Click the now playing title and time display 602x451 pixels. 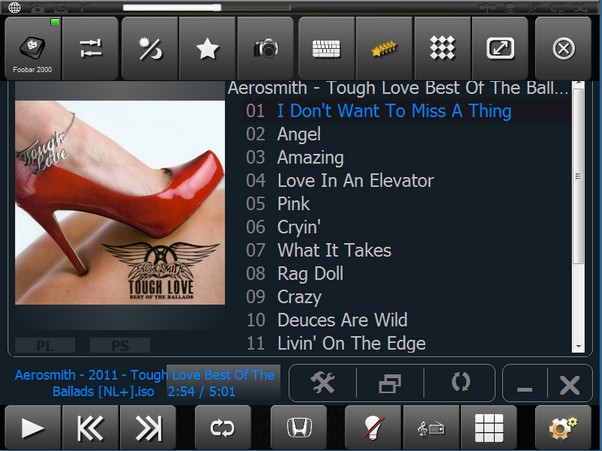click(x=145, y=383)
